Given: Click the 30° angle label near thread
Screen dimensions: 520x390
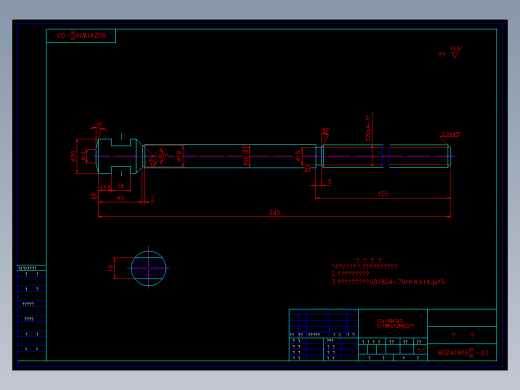Looking at the screenshot, I should (x=326, y=130).
